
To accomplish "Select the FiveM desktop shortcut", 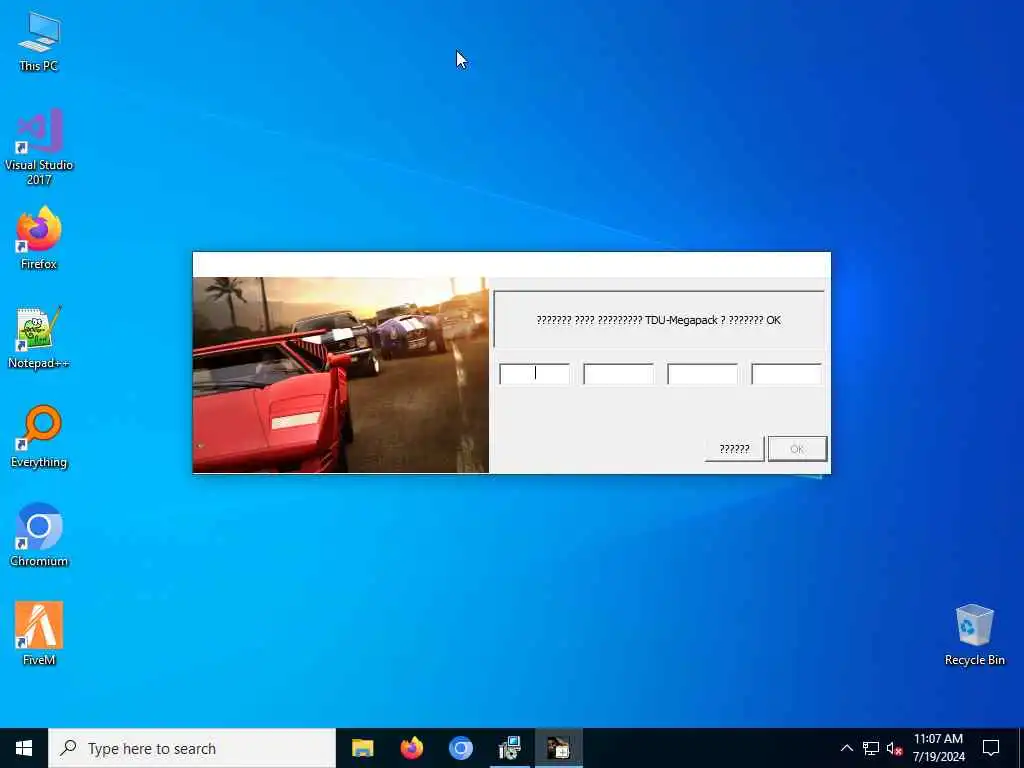I will point(39,633).
